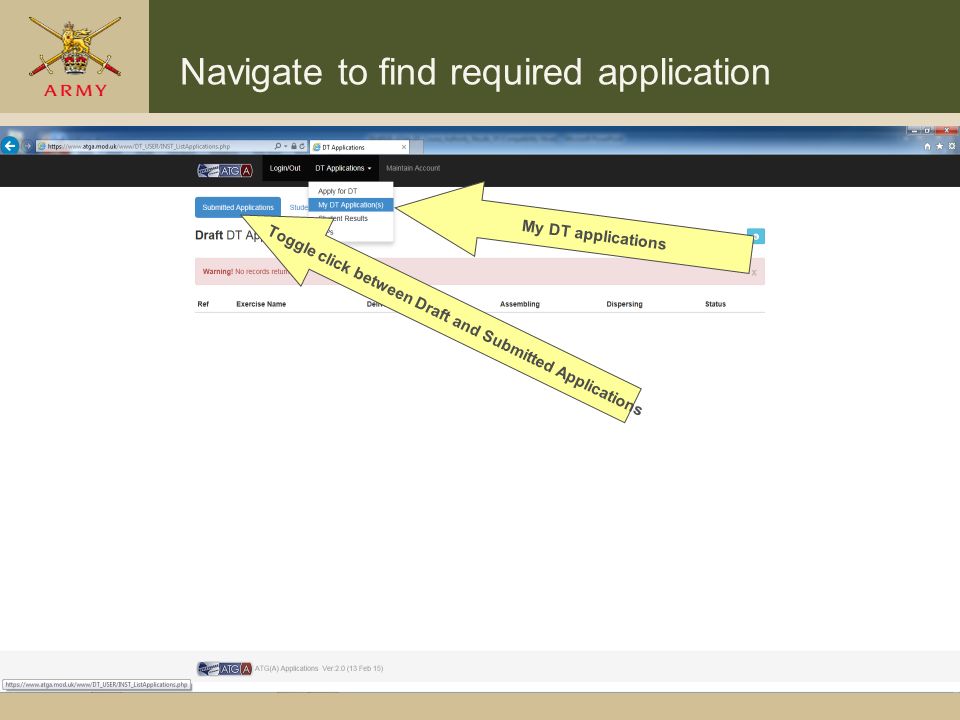Click Login/Out in the navbar
960x720 pixels.
(285, 168)
